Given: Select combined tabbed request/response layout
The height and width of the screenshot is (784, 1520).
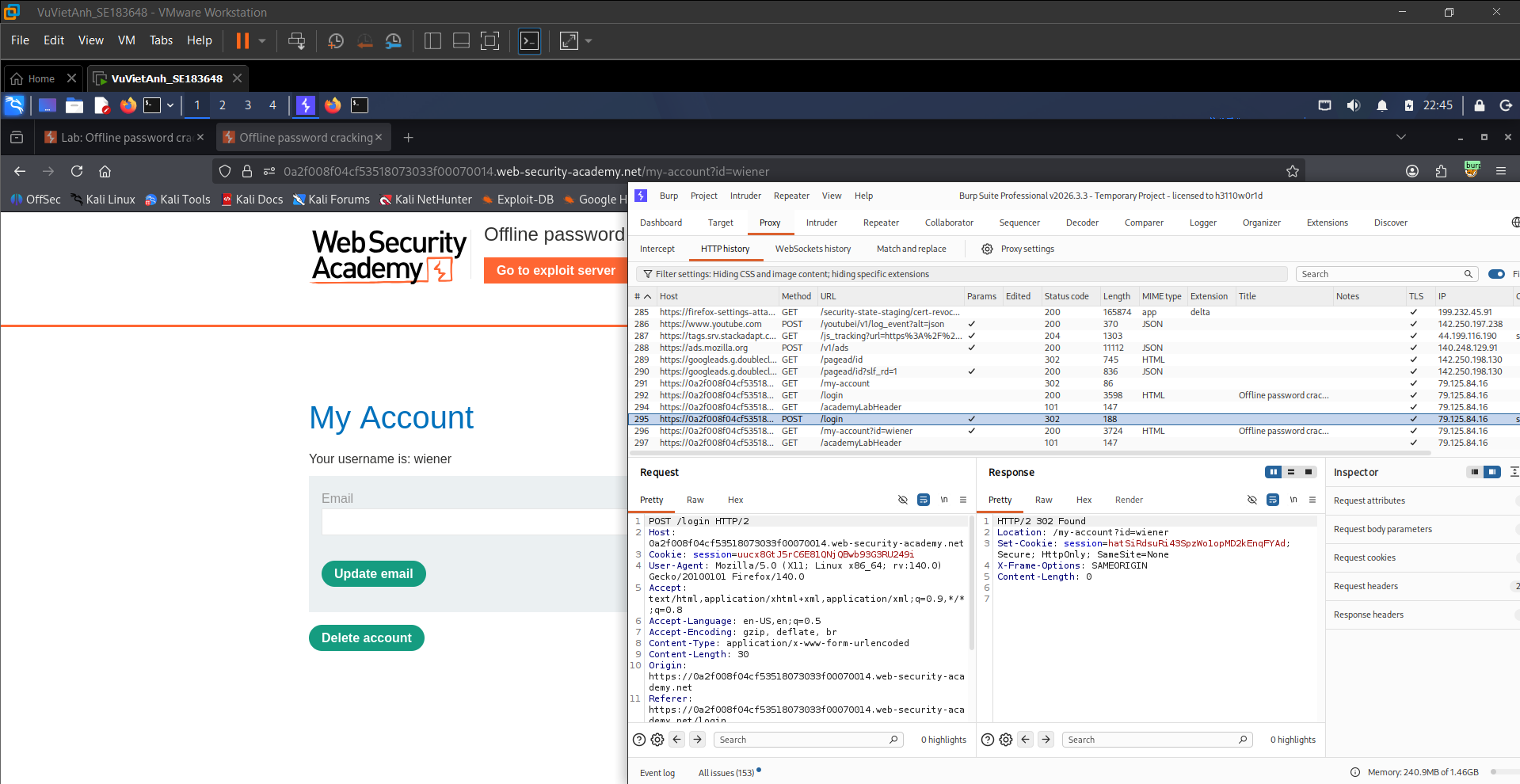Looking at the screenshot, I should [1309, 472].
